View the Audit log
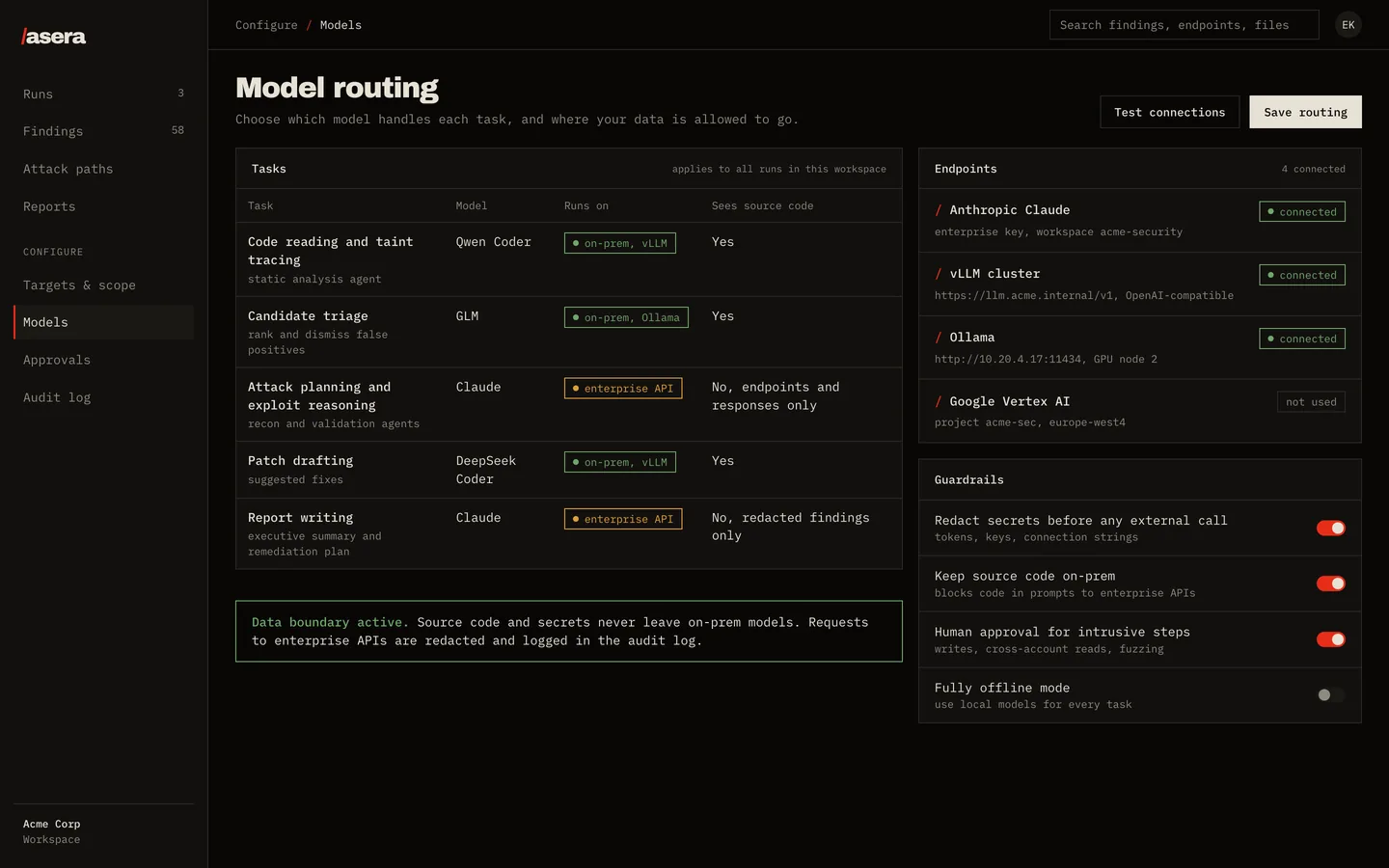The width and height of the screenshot is (1389, 868). click(103, 397)
